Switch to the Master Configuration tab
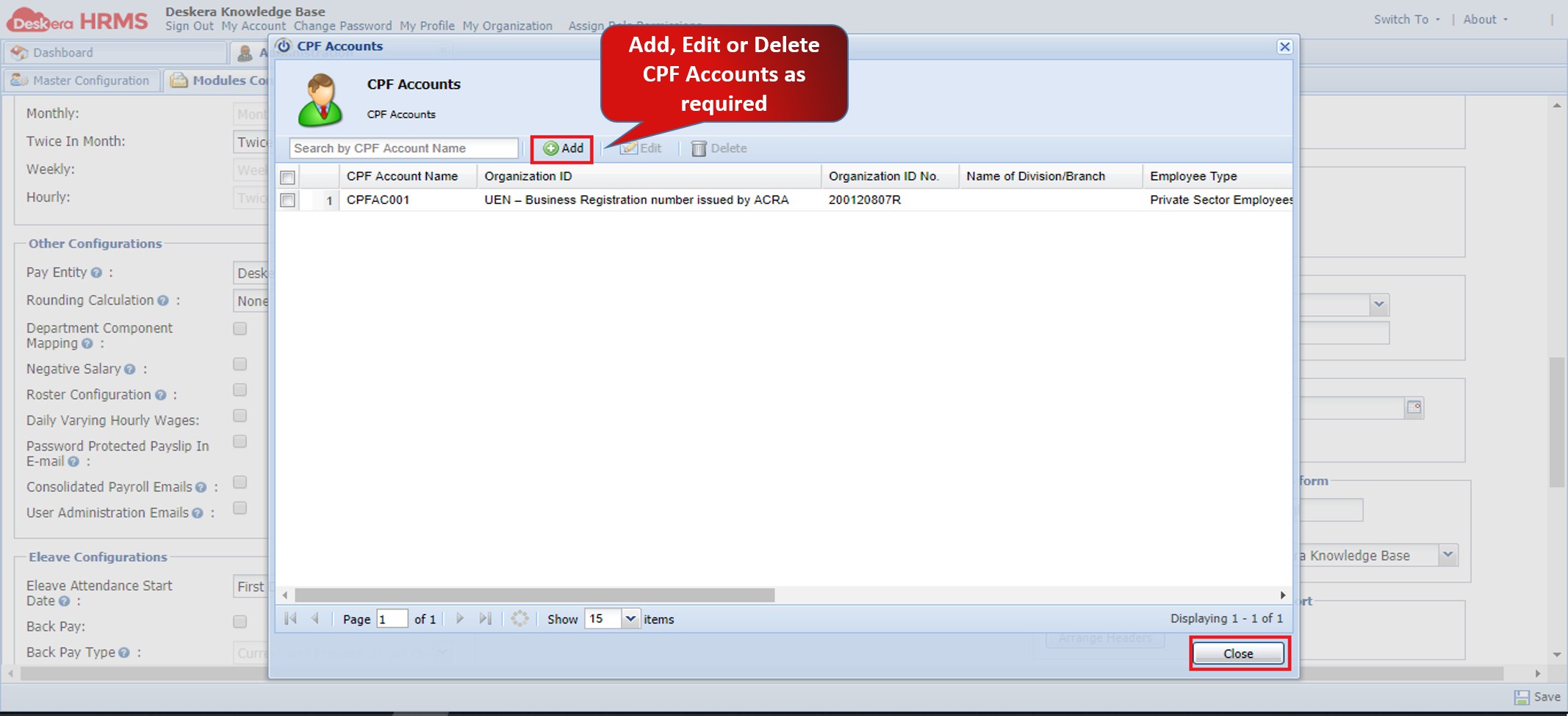Screen dimensions: 1568x716 point(82,80)
